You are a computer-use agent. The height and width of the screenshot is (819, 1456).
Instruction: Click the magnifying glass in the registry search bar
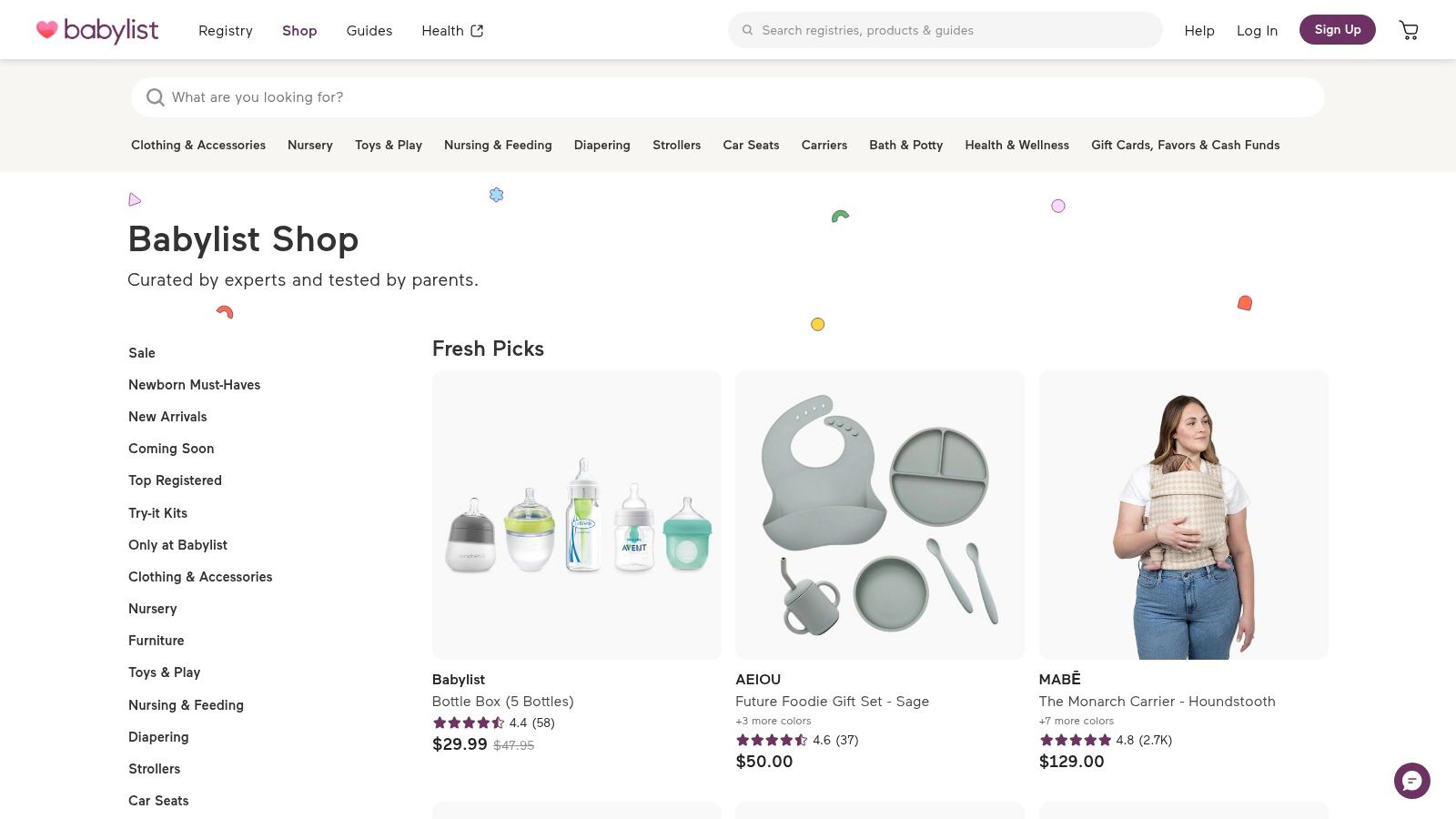point(746,30)
